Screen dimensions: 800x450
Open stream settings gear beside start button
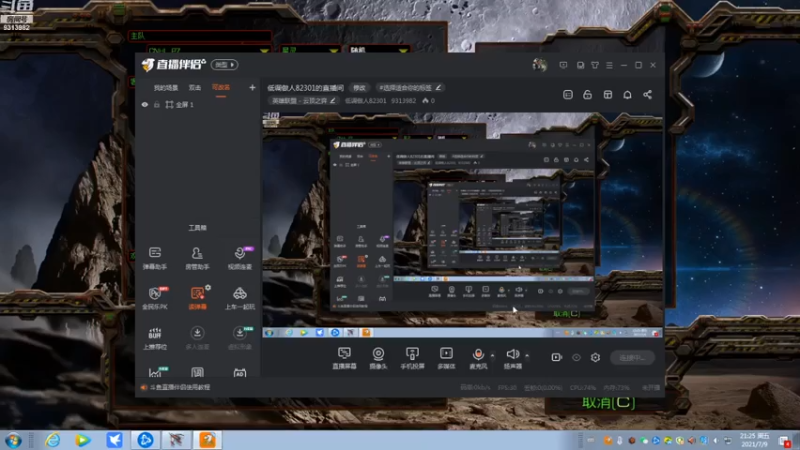tap(595, 357)
